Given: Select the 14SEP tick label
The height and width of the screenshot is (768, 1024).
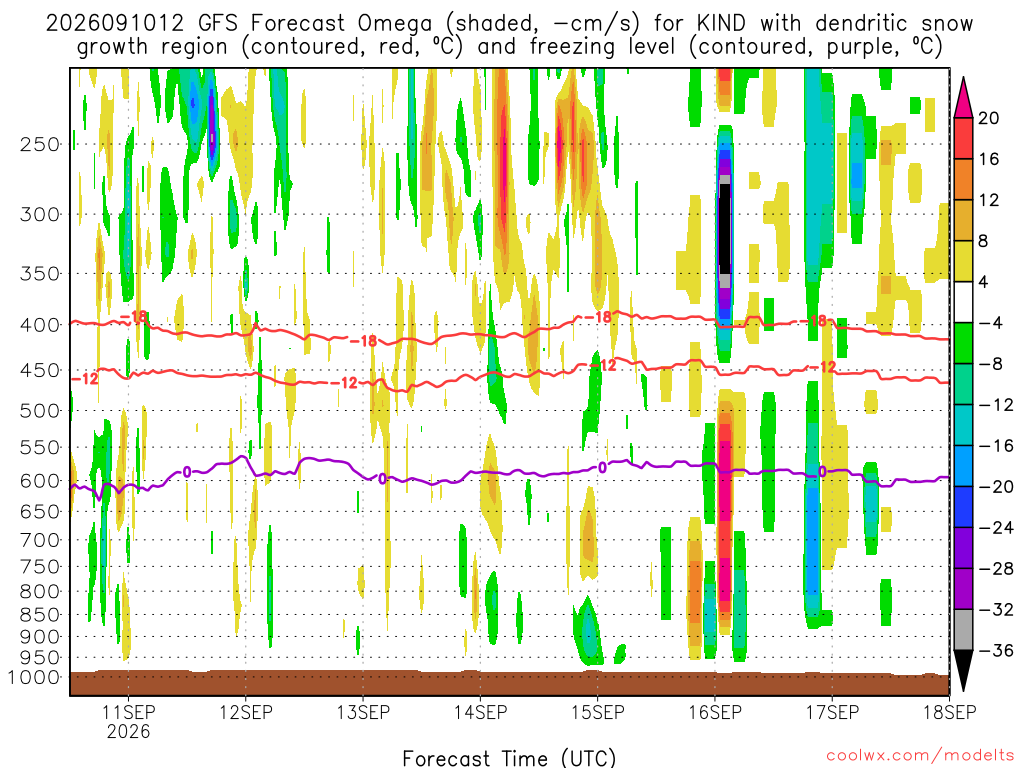Looking at the screenshot, I should point(481,712).
